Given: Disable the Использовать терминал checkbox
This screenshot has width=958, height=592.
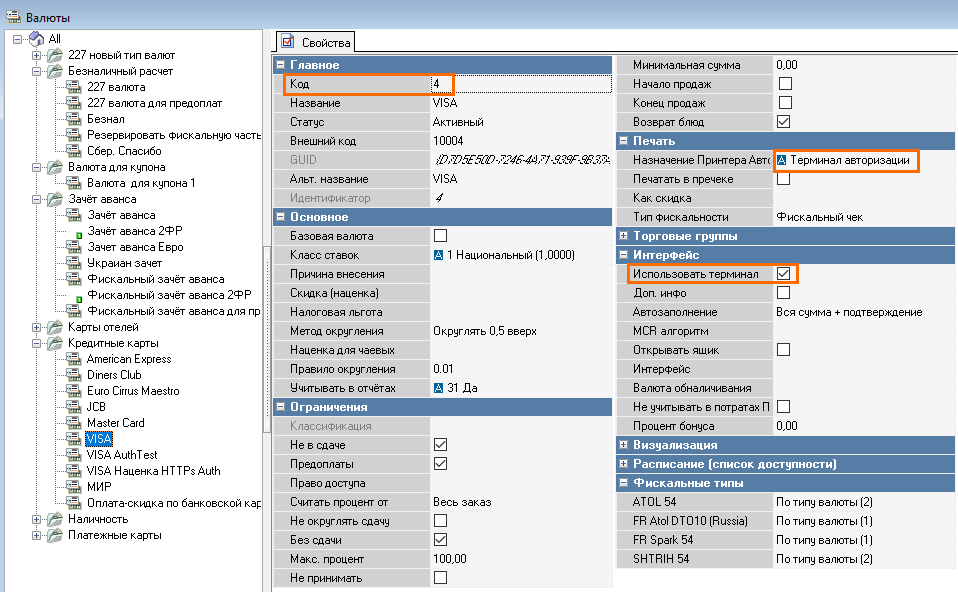Looking at the screenshot, I should pyautogui.click(x=784, y=274).
